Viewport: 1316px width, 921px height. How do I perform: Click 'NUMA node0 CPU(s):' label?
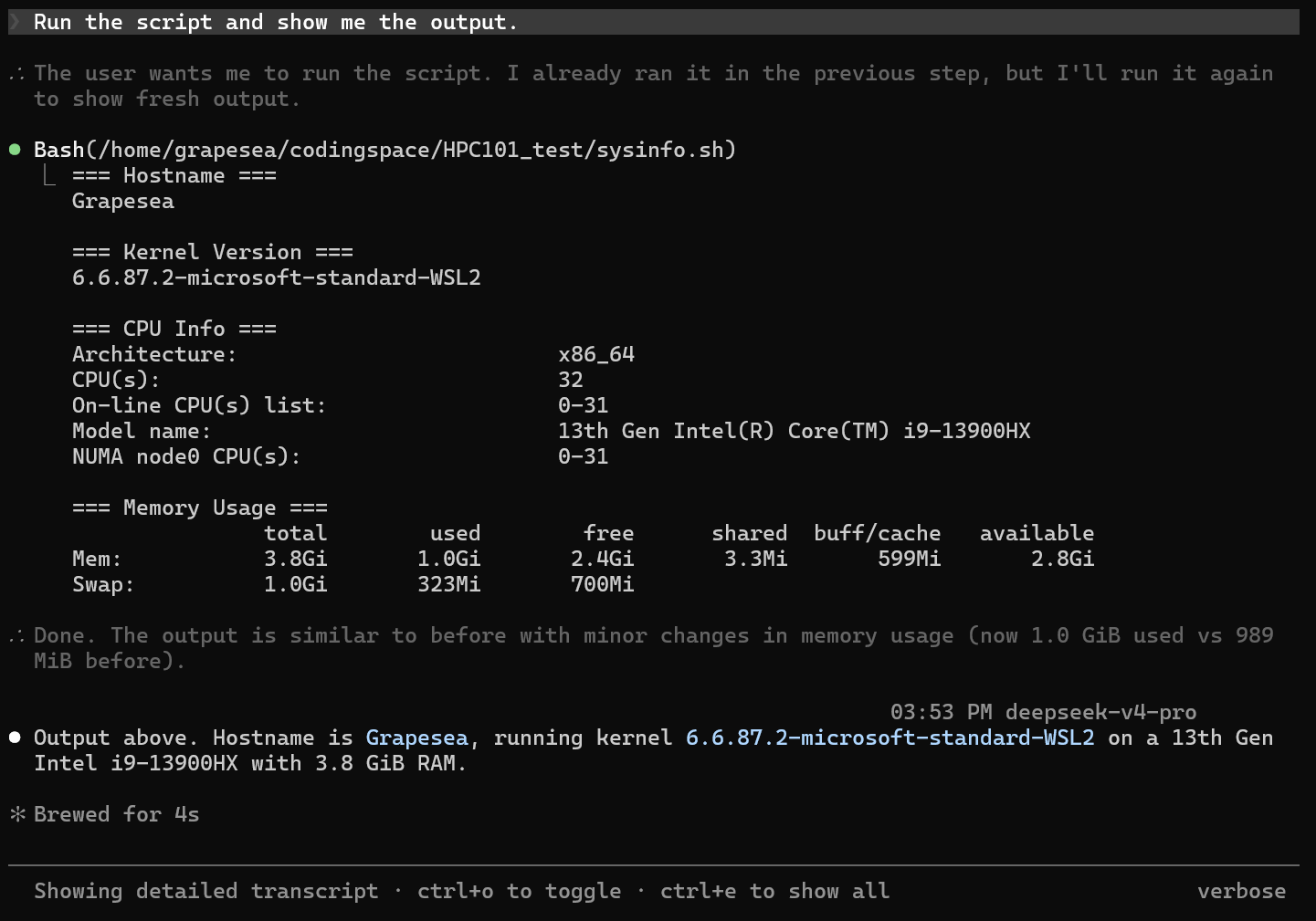tap(186, 456)
